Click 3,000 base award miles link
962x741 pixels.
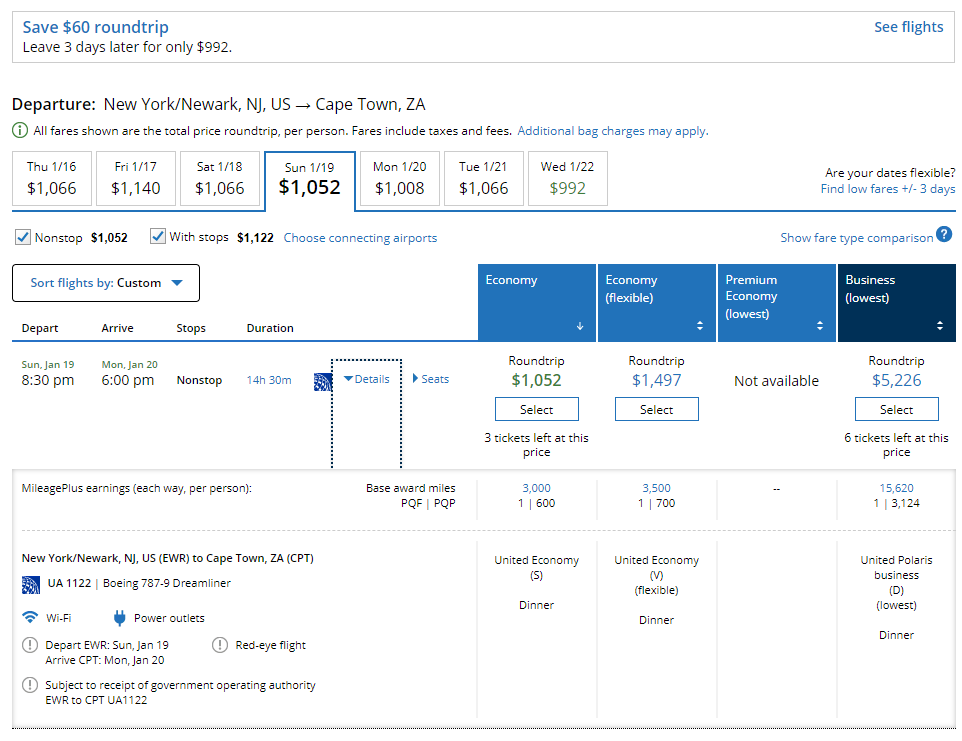[537, 488]
